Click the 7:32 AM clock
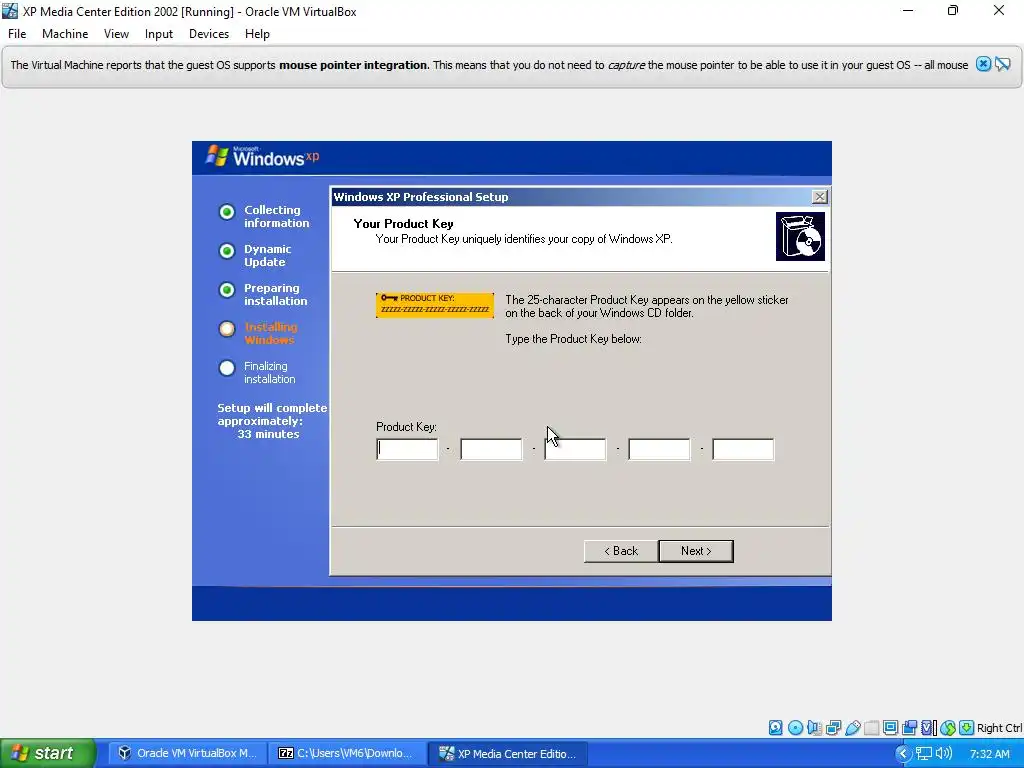This screenshot has width=1024, height=768. [990, 754]
